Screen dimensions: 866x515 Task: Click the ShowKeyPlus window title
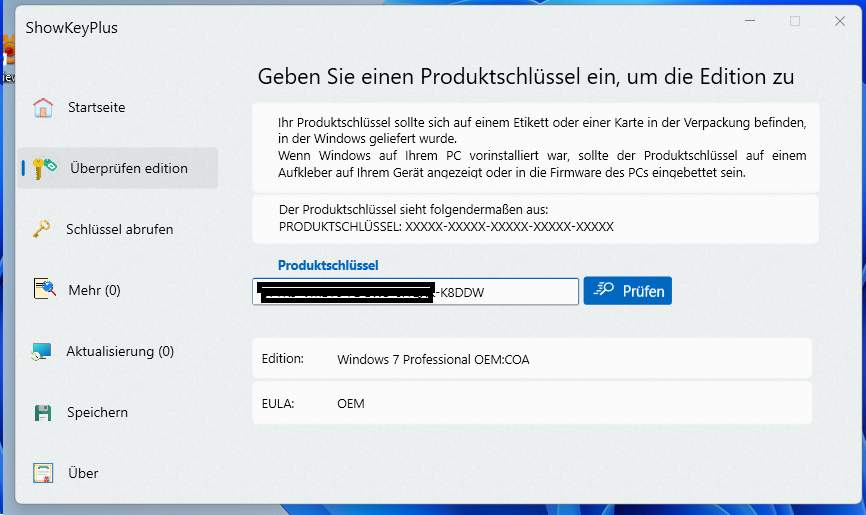click(72, 28)
